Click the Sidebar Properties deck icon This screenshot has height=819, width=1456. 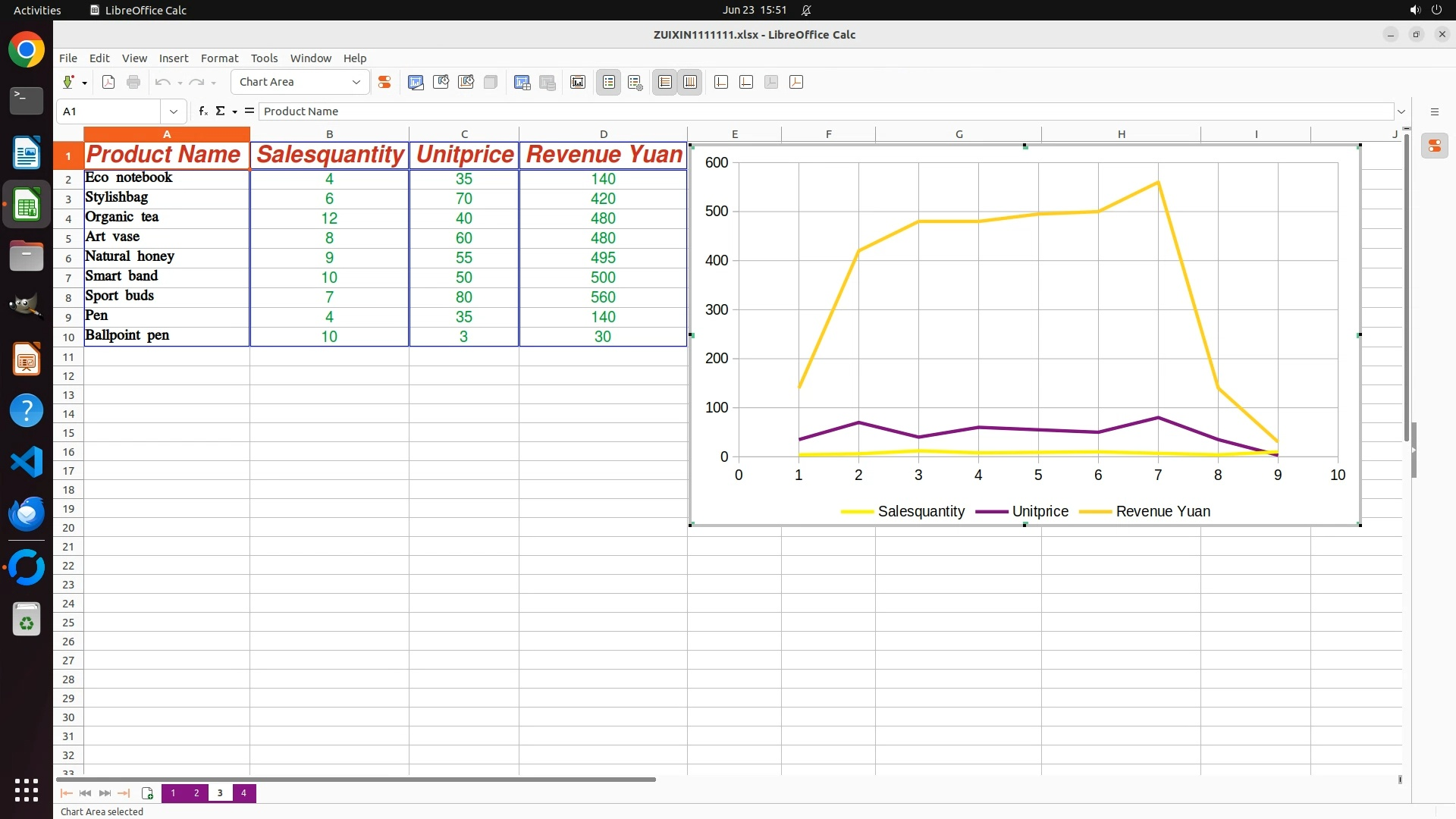tap(1434, 146)
